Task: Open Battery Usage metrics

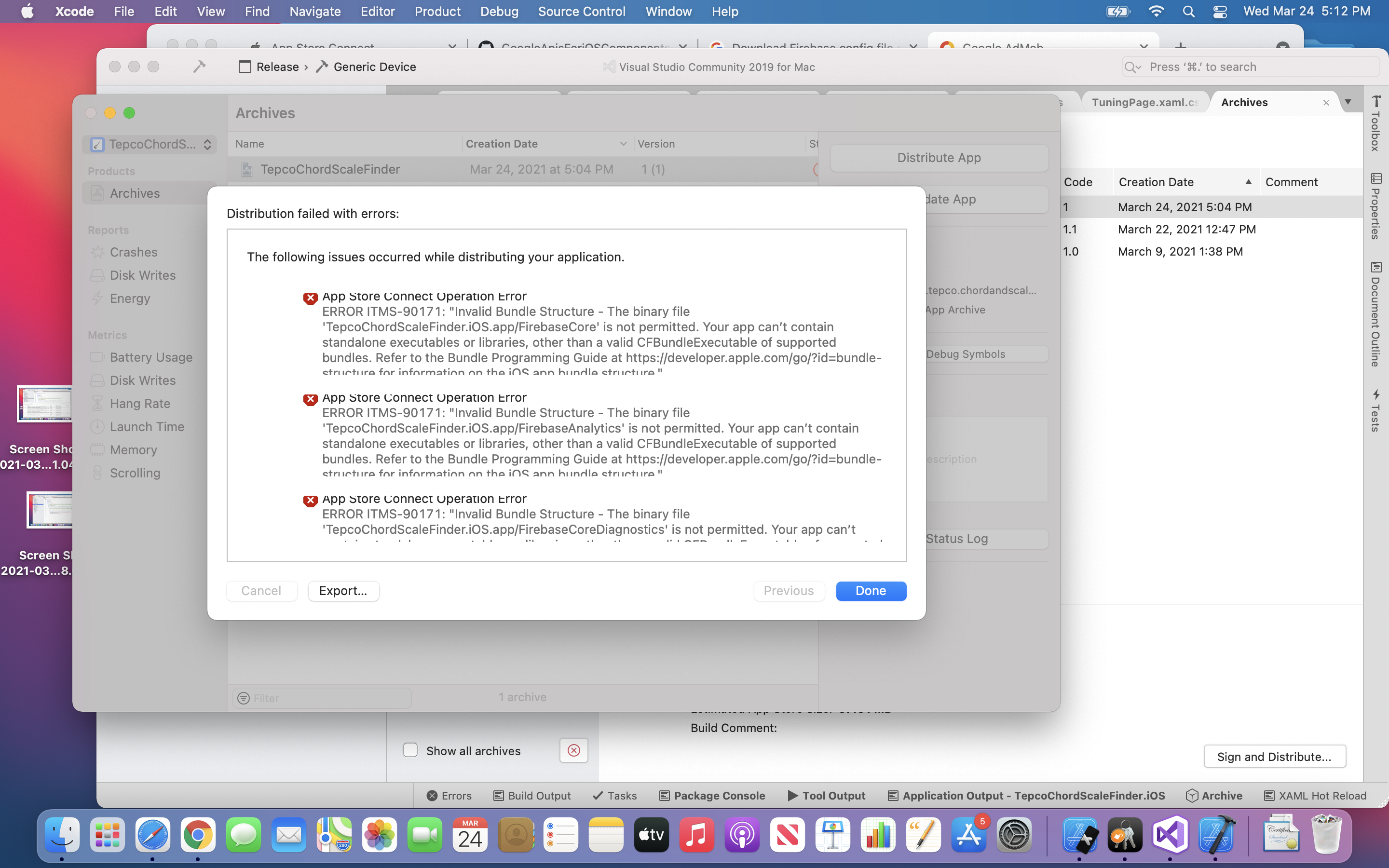Action: click(150, 357)
